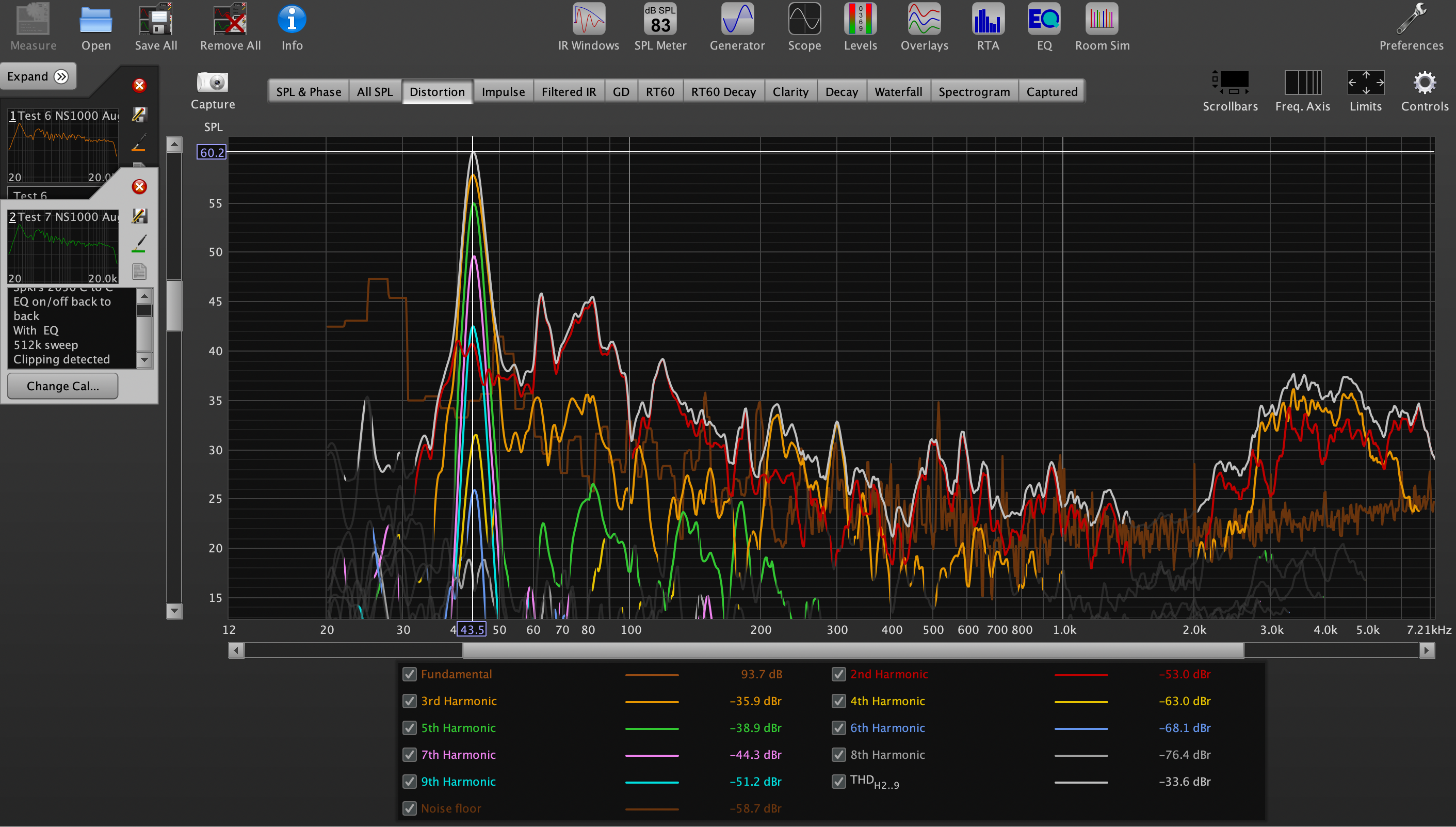Open the SPL Meter
1456x827 pixels.
(x=660, y=19)
